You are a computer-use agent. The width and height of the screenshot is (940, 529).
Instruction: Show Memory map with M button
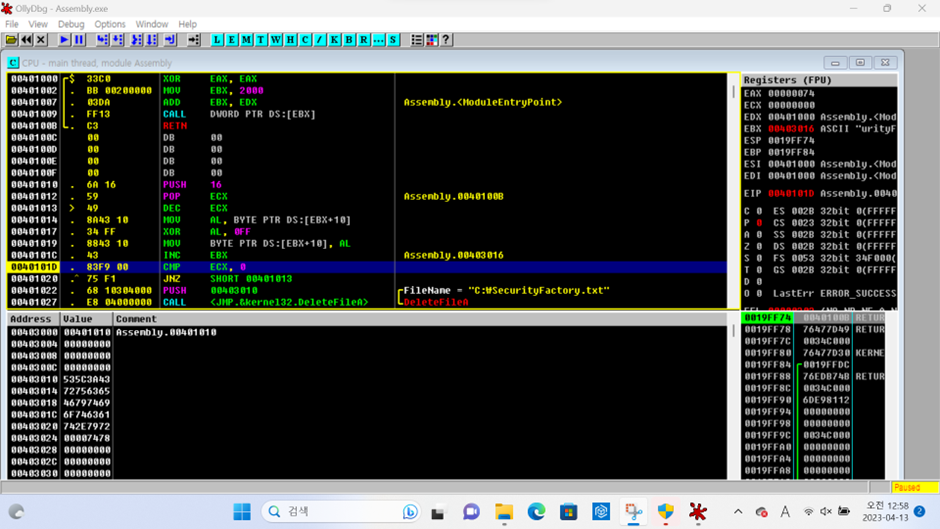point(246,40)
